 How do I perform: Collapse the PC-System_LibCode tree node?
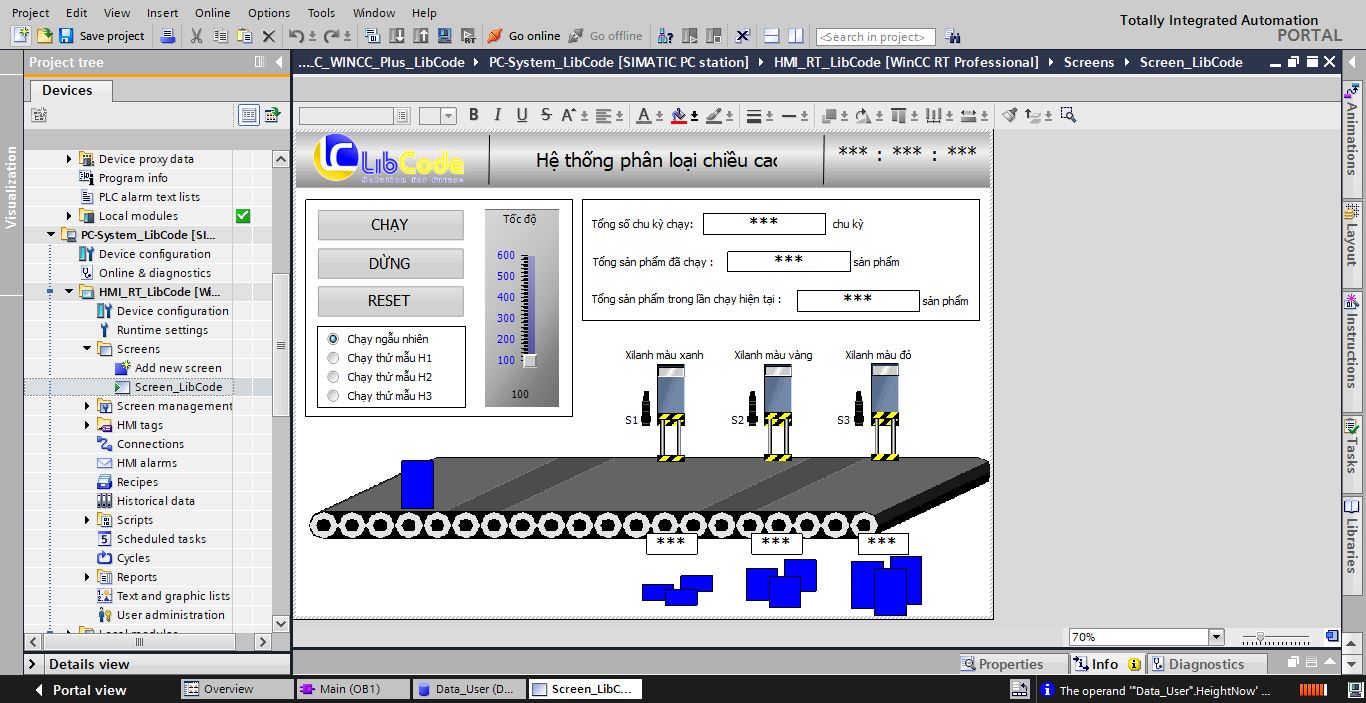(52, 235)
